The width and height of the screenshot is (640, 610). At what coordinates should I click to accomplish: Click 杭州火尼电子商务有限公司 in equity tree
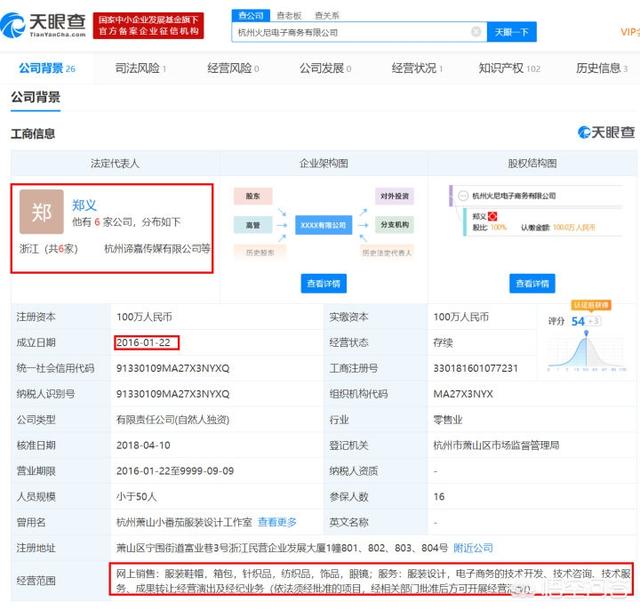coord(514,196)
